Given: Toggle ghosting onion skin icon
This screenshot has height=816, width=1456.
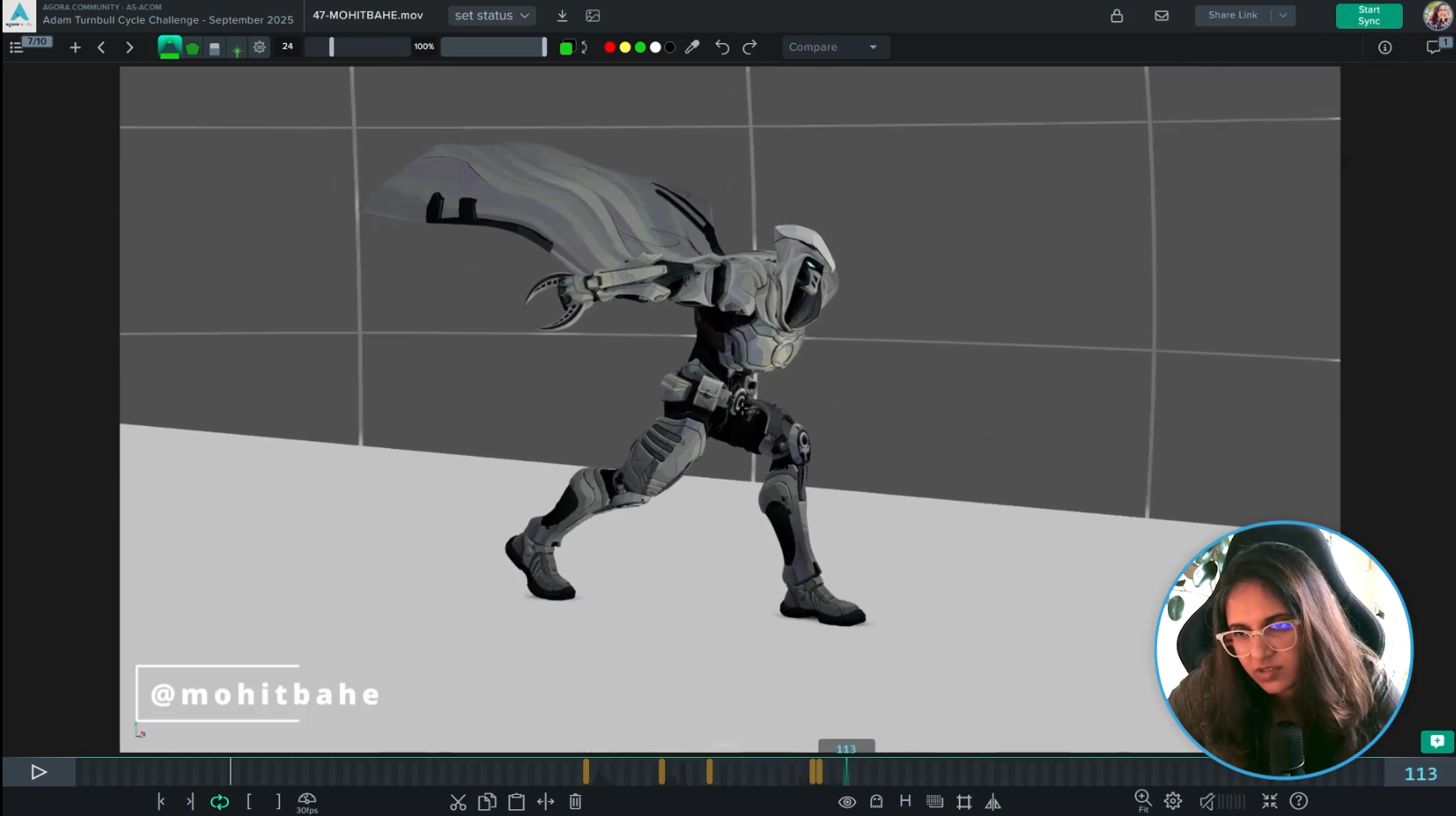Looking at the screenshot, I should (x=876, y=802).
